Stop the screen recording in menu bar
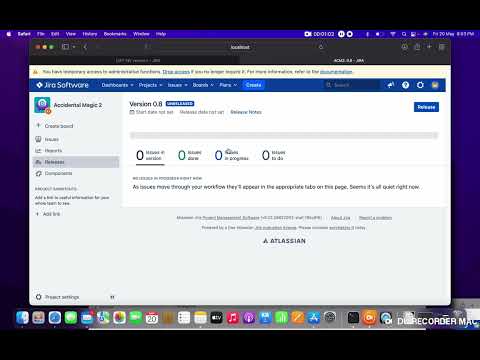The width and height of the screenshot is (480, 360). point(349,34)
